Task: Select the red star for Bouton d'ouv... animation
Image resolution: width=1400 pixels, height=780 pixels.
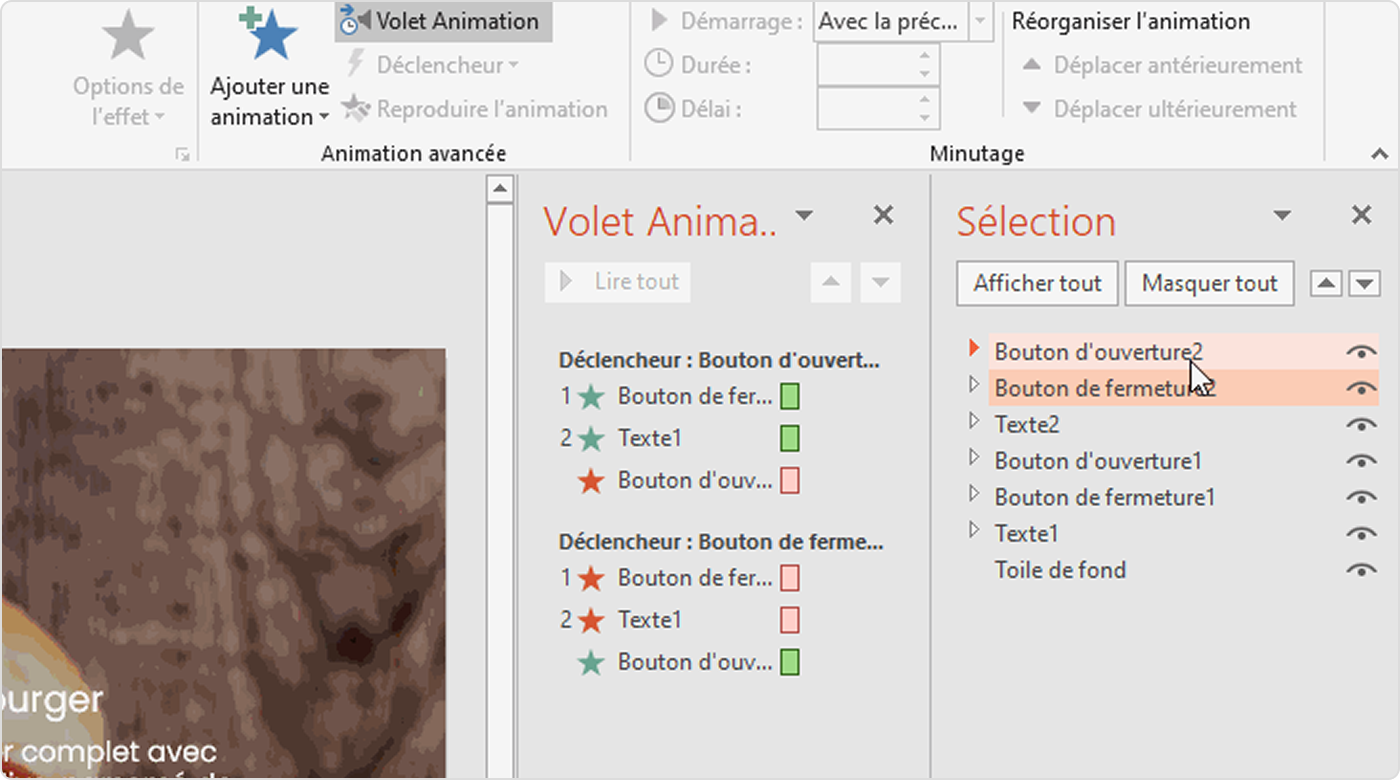Action: [591, 481]
